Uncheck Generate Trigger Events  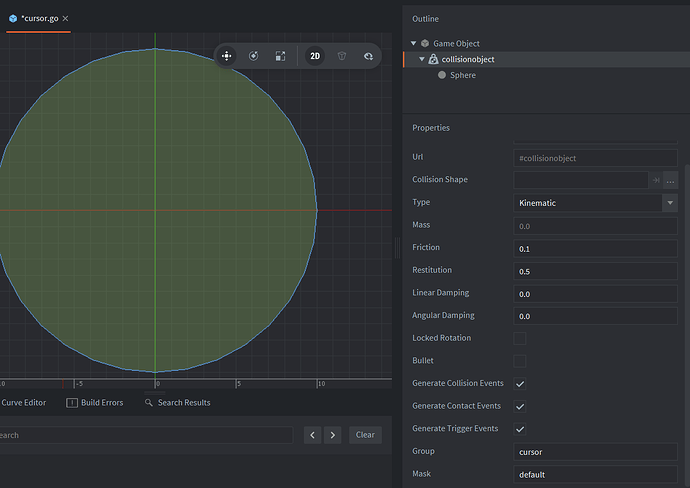pos(520,429)
